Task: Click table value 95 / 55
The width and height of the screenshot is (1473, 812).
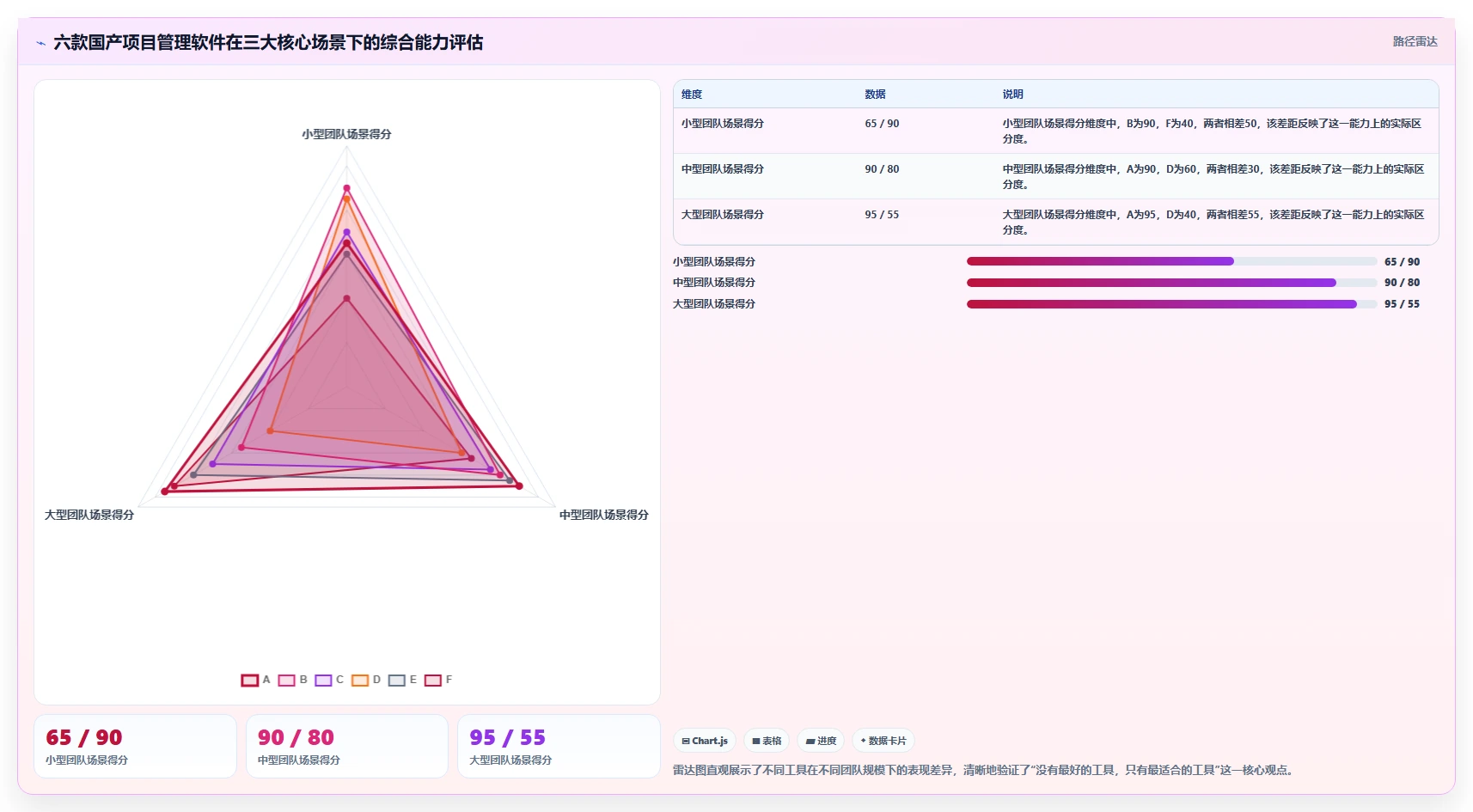Action: [882, 215]
